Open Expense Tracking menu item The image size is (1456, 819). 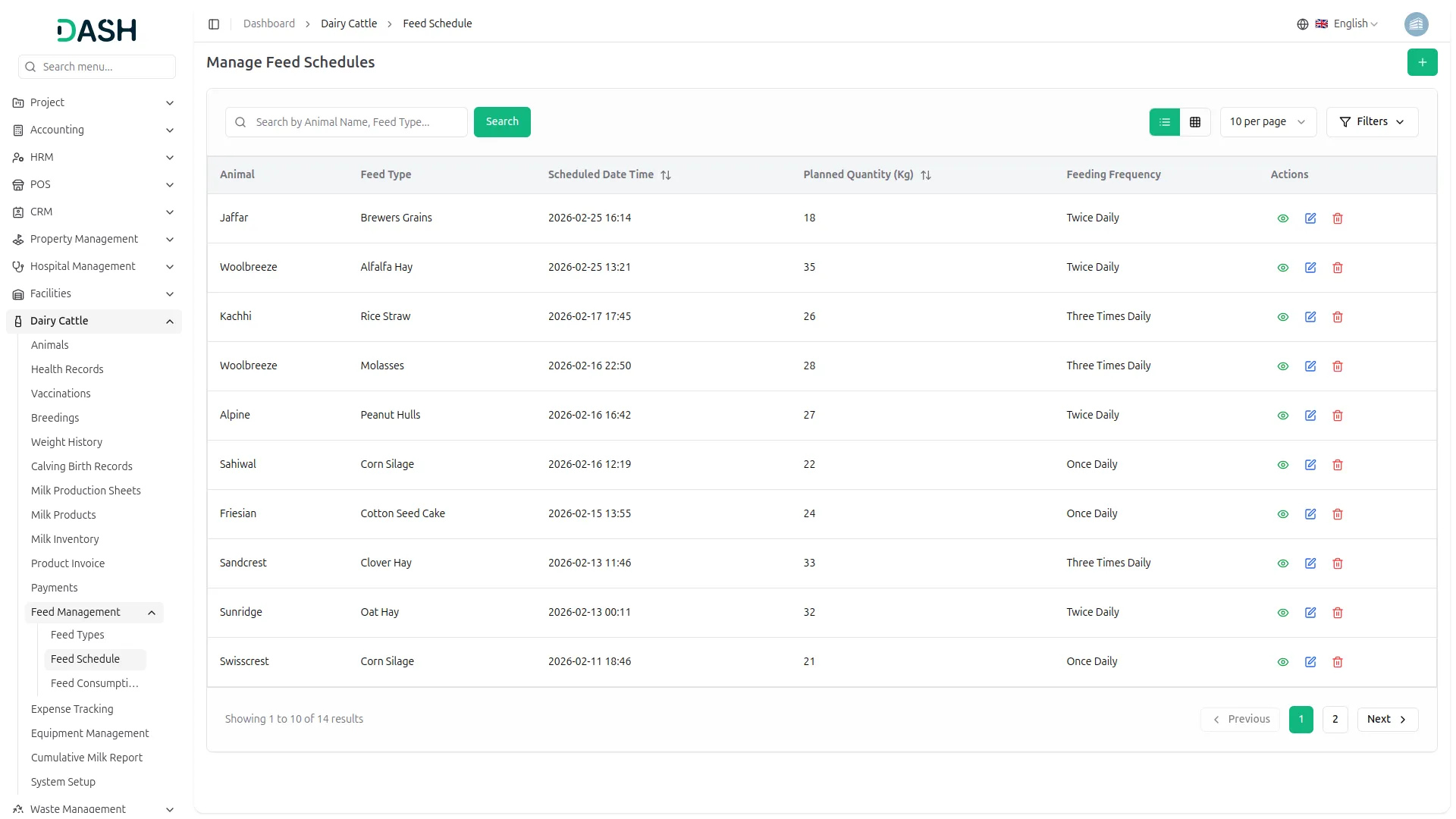(72, 710)
